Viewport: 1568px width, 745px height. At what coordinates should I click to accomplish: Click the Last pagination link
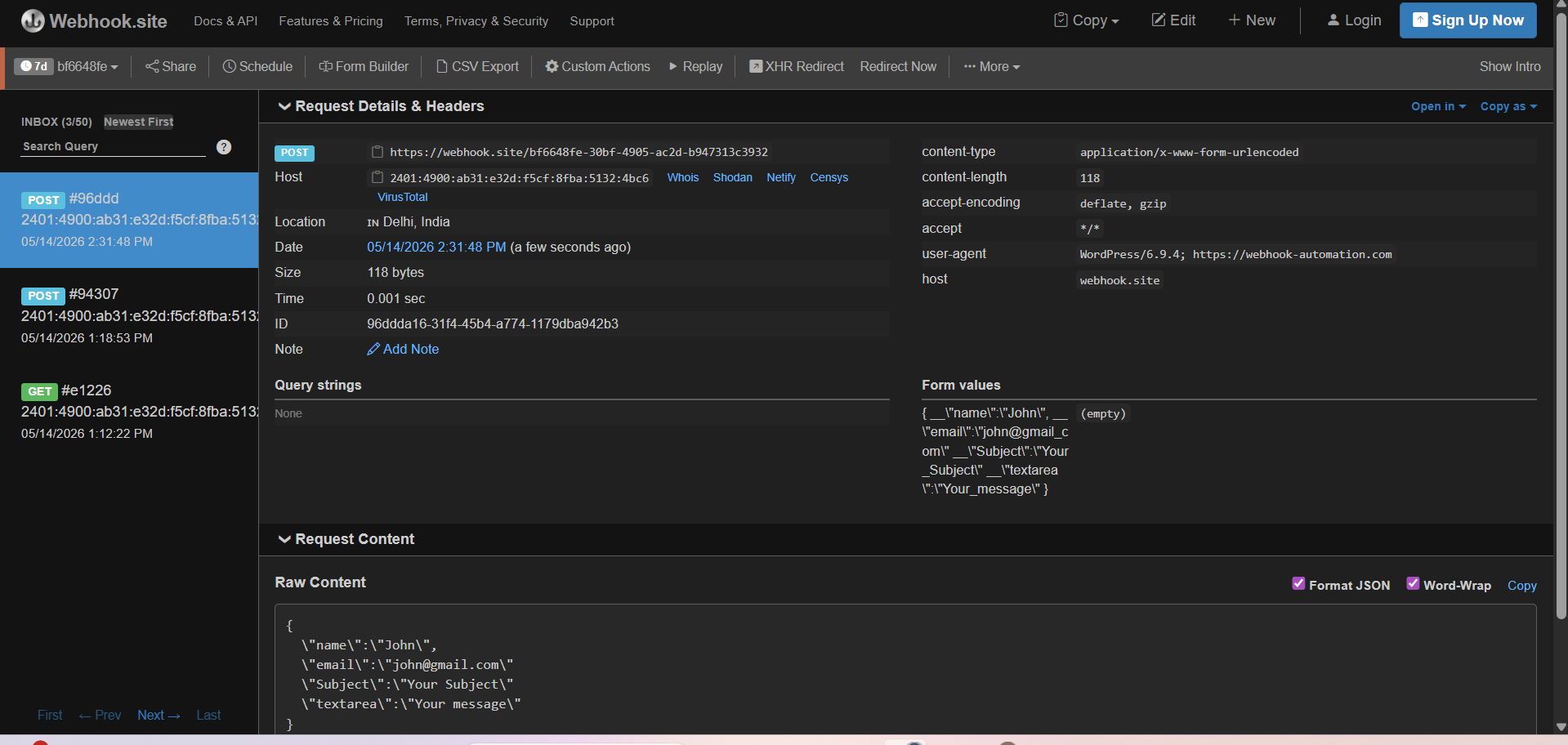[208, 716]
